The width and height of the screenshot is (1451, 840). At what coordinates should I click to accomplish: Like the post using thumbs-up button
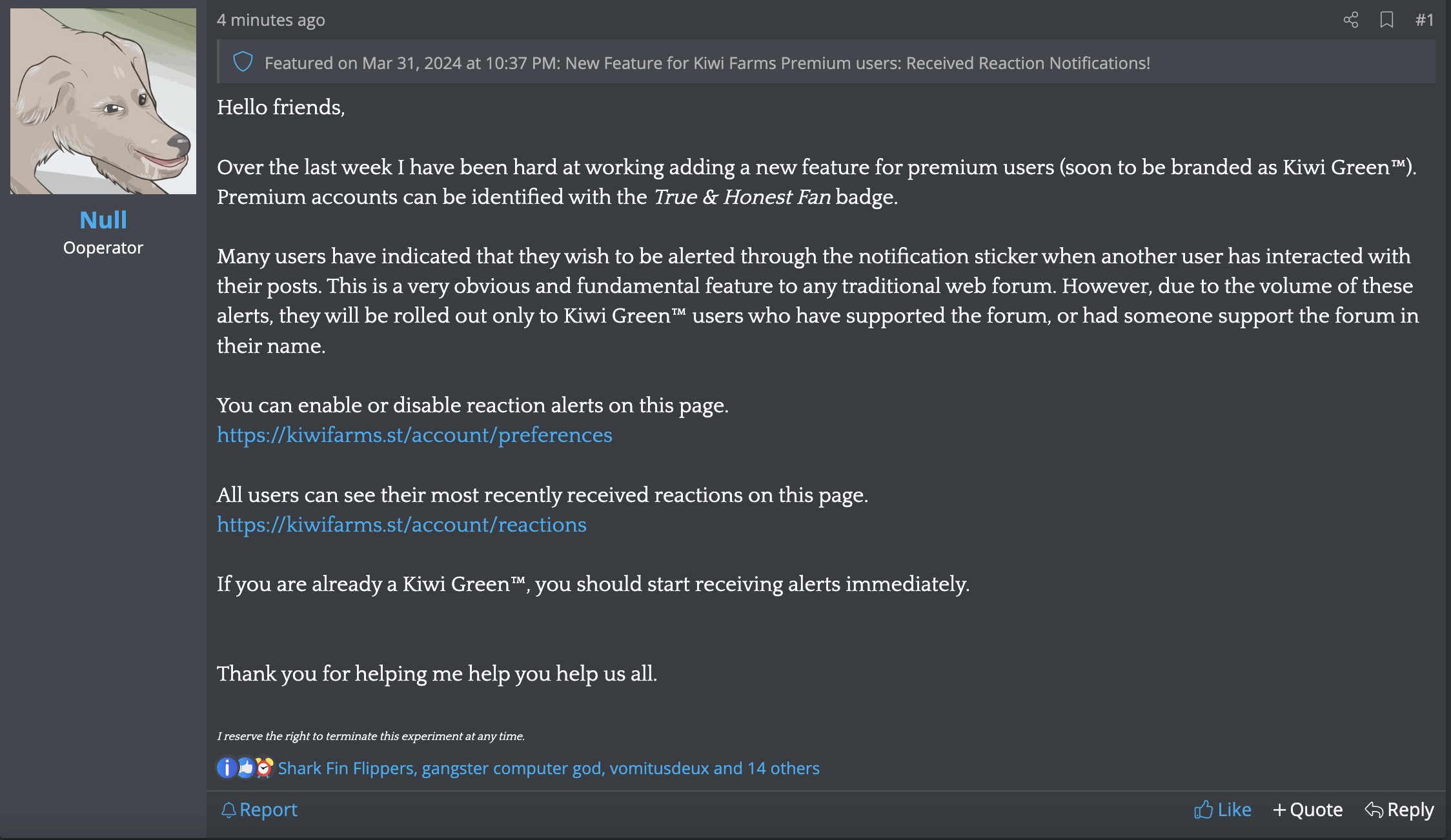click(x=1223, y=810)
